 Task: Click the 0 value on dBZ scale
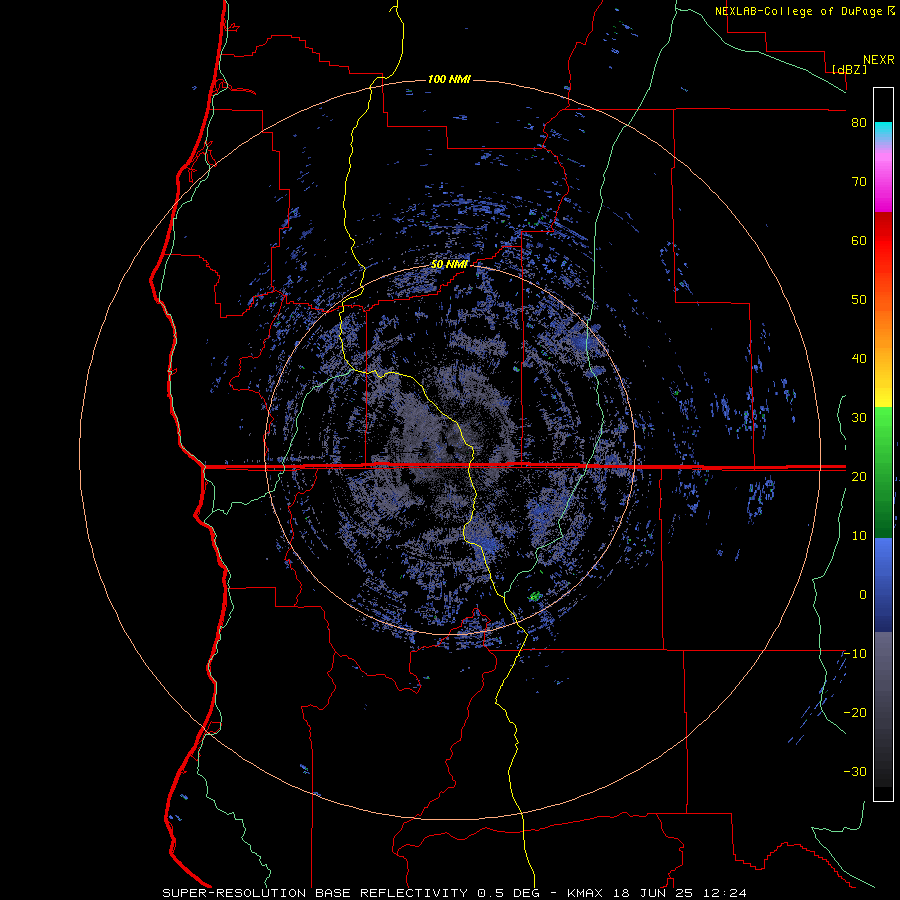(863, 595)
